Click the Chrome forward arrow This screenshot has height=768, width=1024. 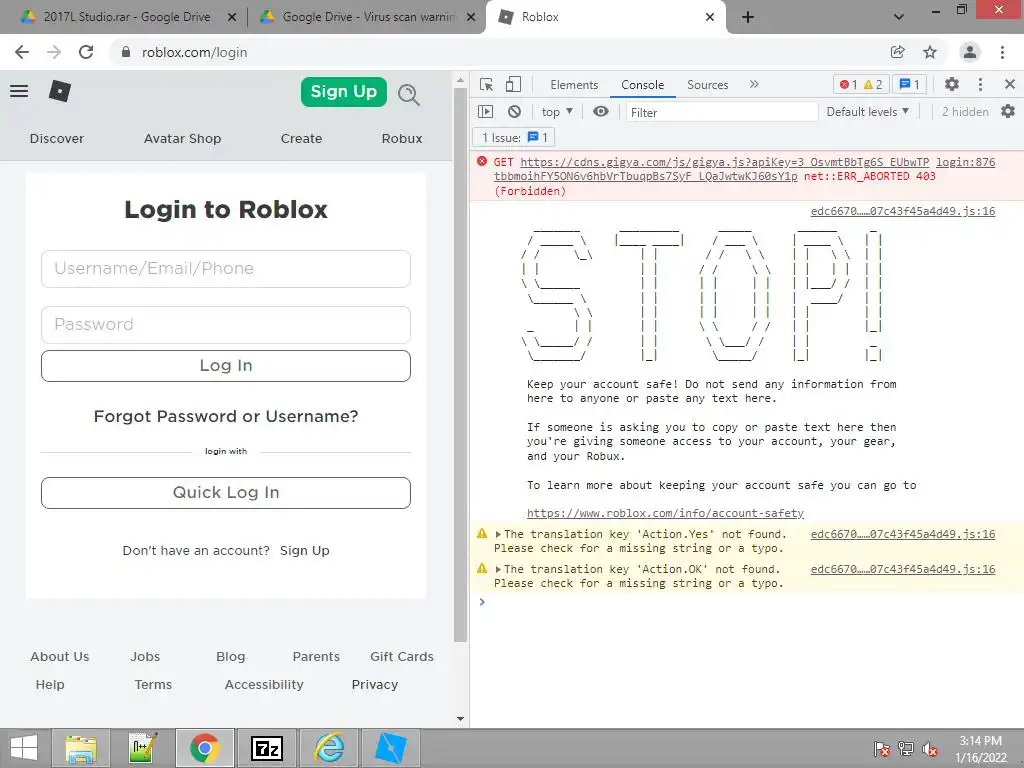54,52
